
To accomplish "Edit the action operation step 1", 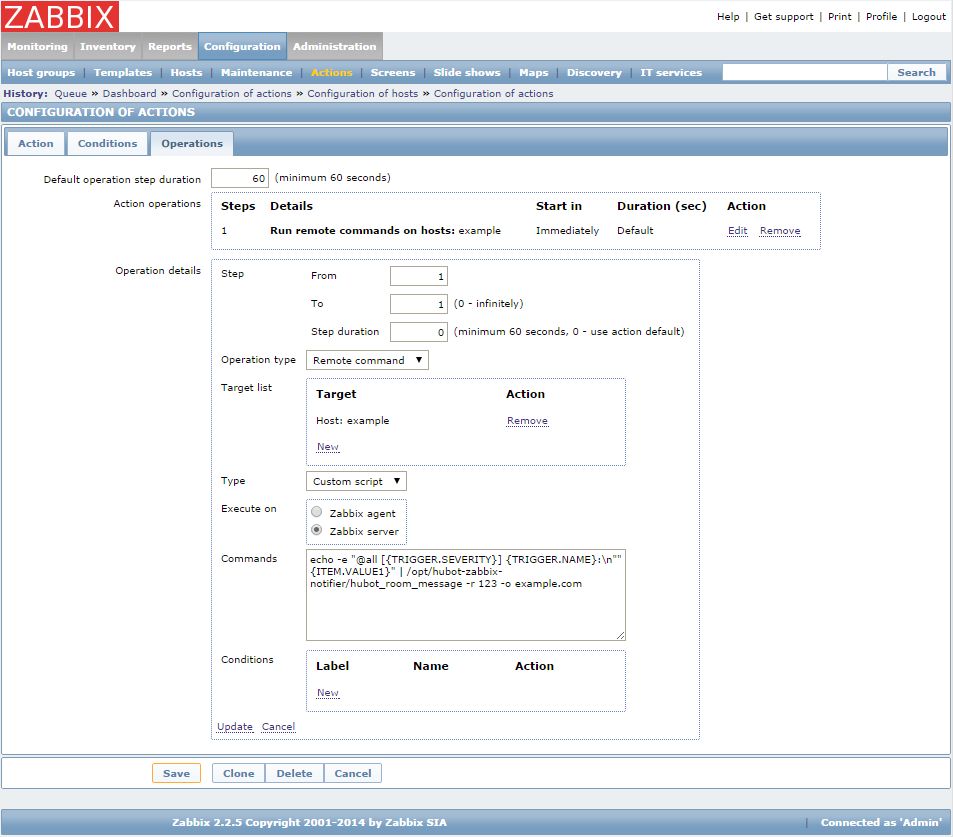I will coord(737,231).
